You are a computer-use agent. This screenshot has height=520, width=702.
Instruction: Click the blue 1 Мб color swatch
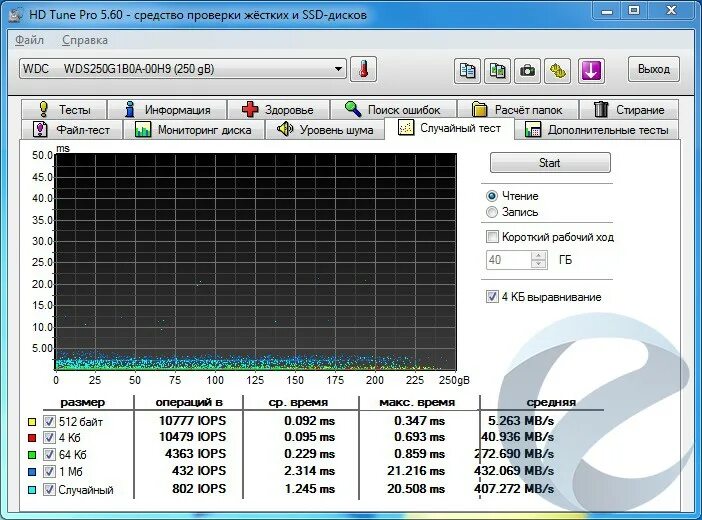point(32,472)
